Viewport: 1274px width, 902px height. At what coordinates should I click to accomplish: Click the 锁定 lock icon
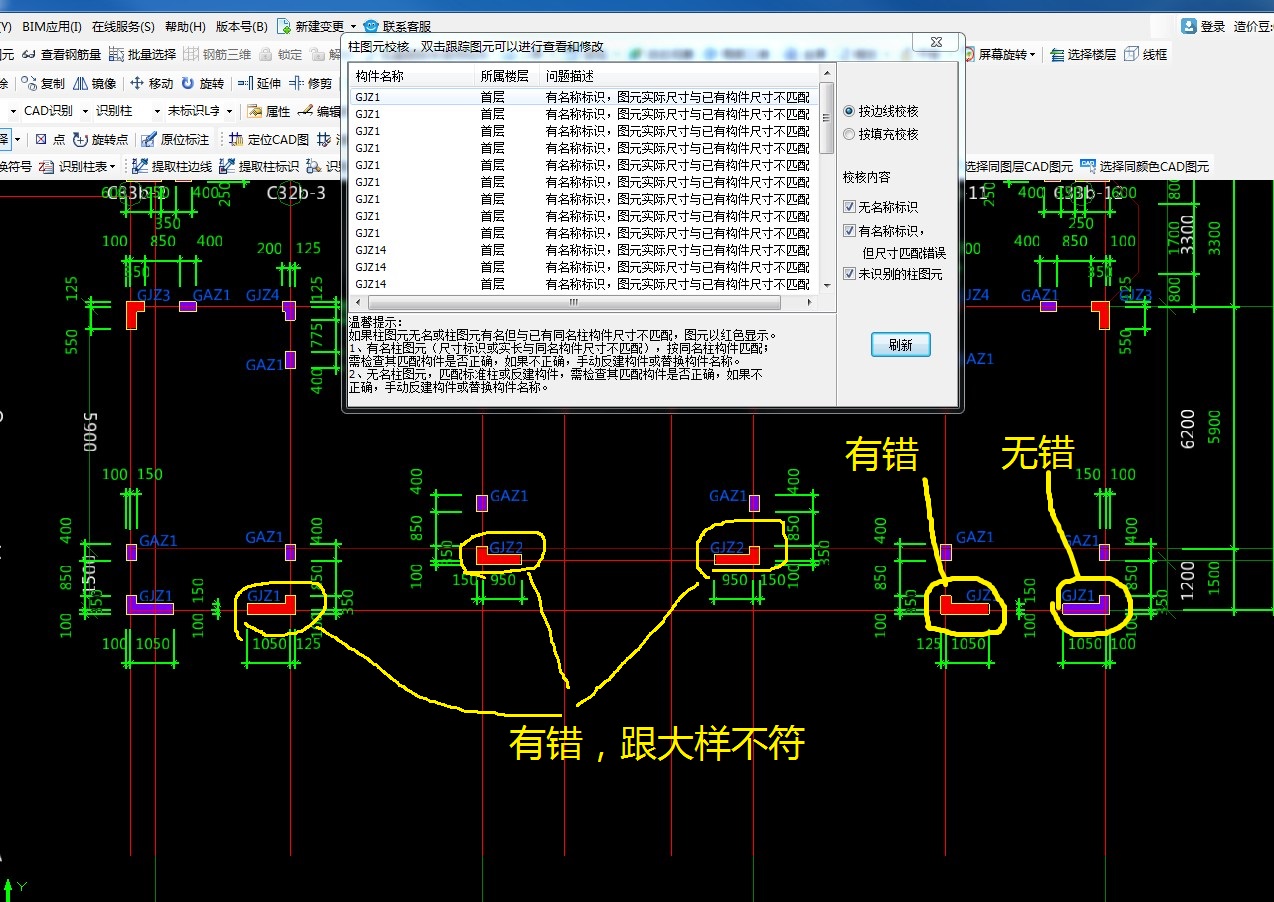coord(267,55)
